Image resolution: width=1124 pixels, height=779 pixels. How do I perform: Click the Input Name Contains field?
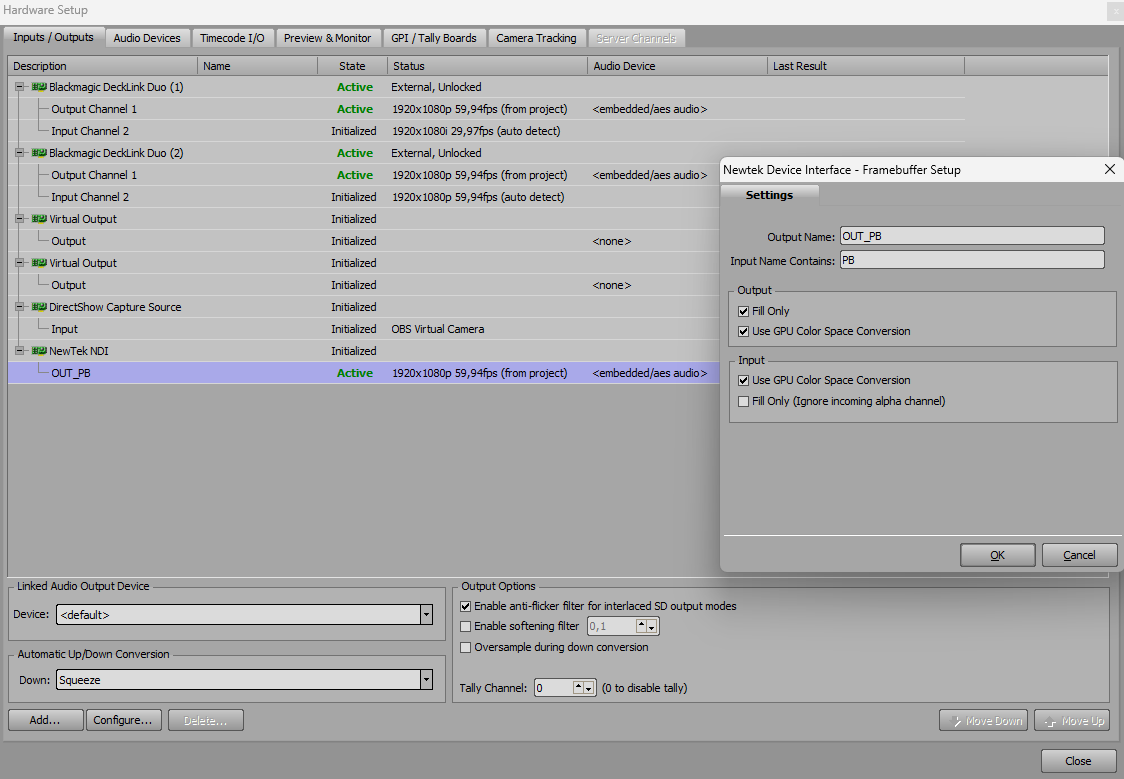point(972,260)
